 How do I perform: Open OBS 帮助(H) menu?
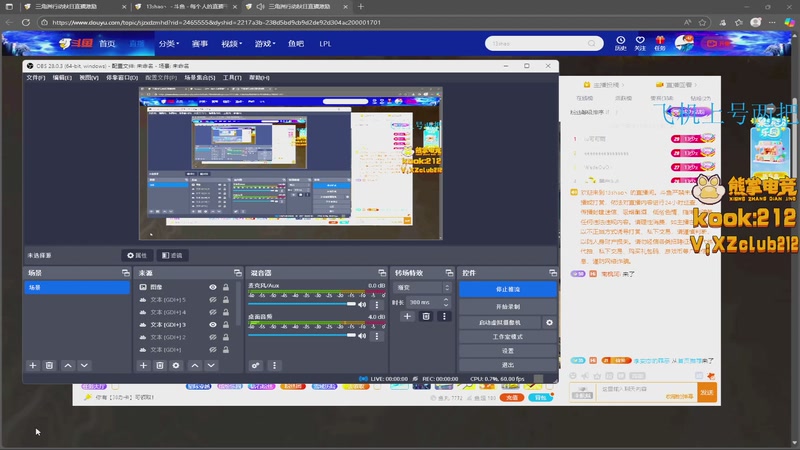pos(259,78)
